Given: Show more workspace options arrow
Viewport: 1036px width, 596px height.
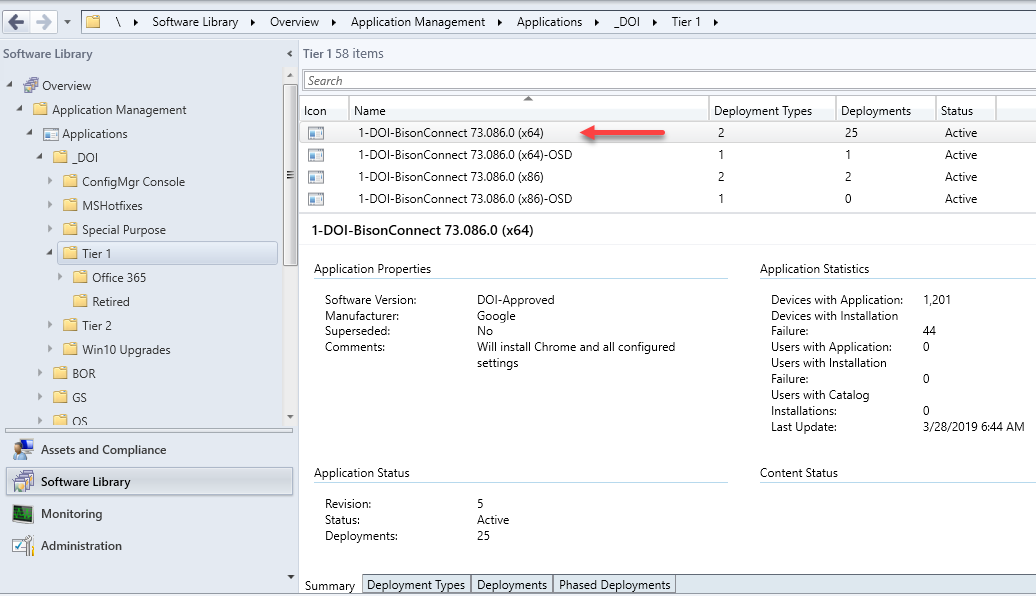Looking at the screenshot, I should 290,577.
